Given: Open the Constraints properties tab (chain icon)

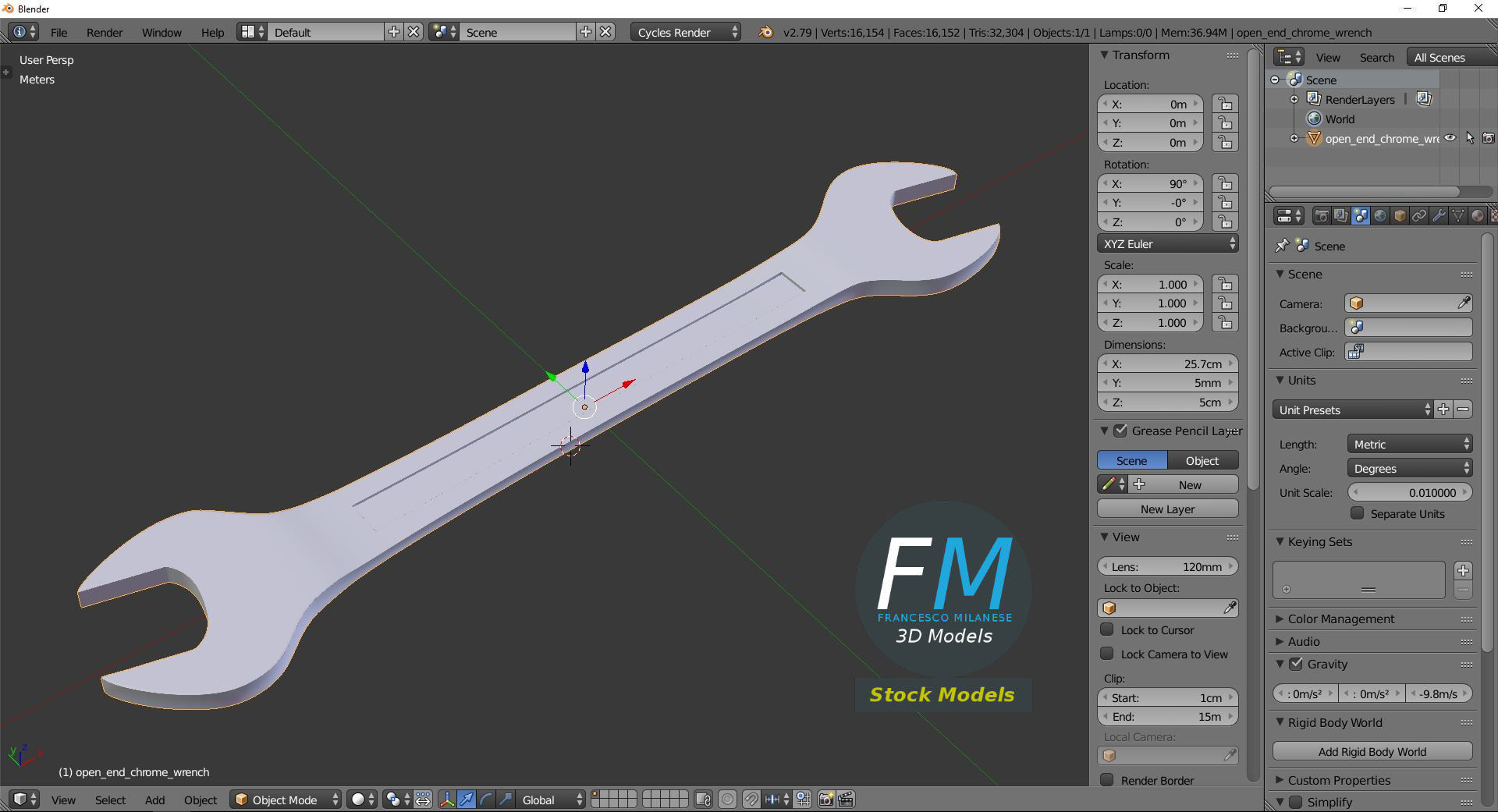Looking at the screenshot, I should [x=1419, y=215].
